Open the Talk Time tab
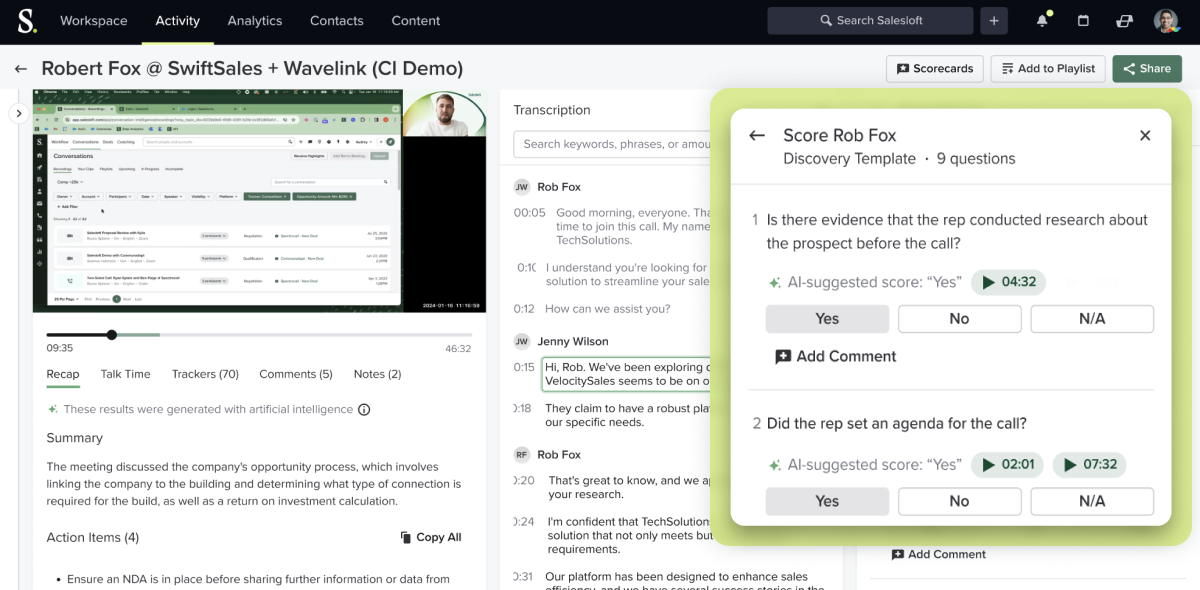 [125, 374]
